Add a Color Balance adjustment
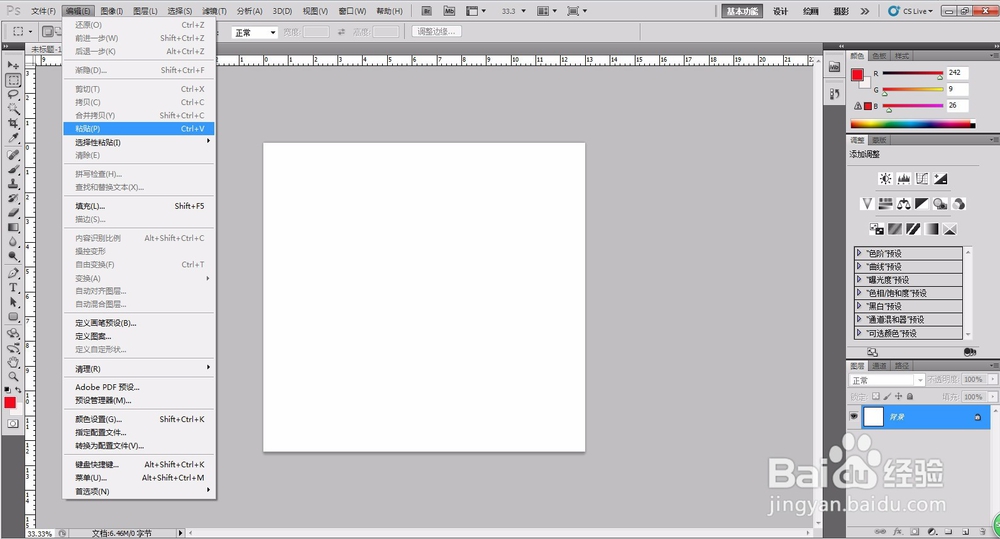The width and height of the screenshot is (1000, 539). coord(904,203)
